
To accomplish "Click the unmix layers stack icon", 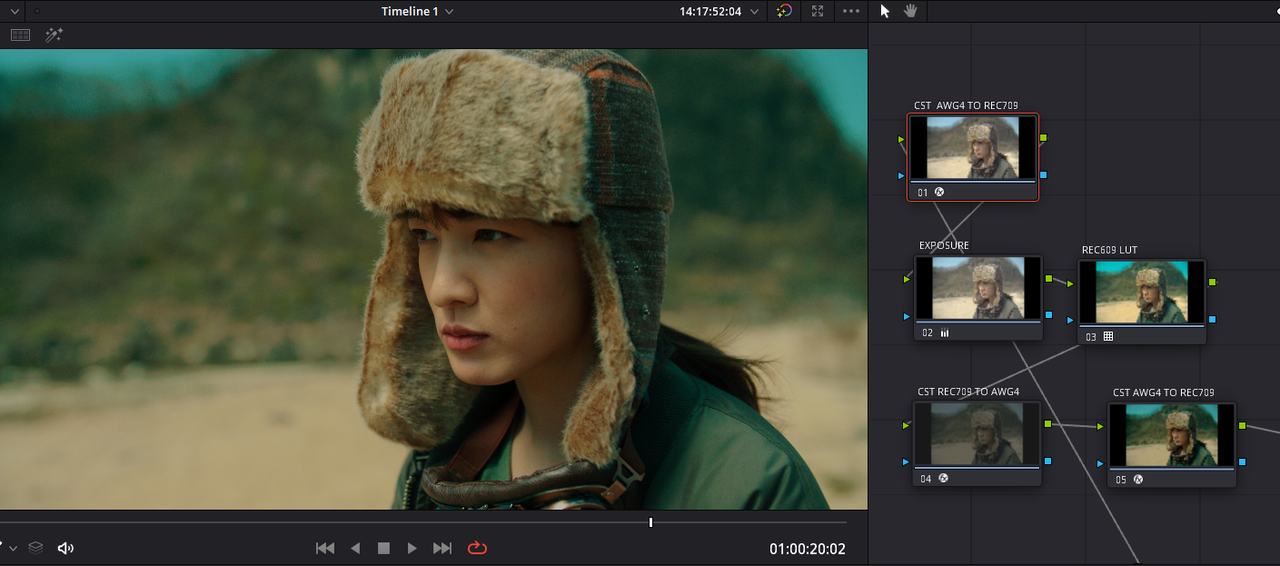I will coord(35,548).
